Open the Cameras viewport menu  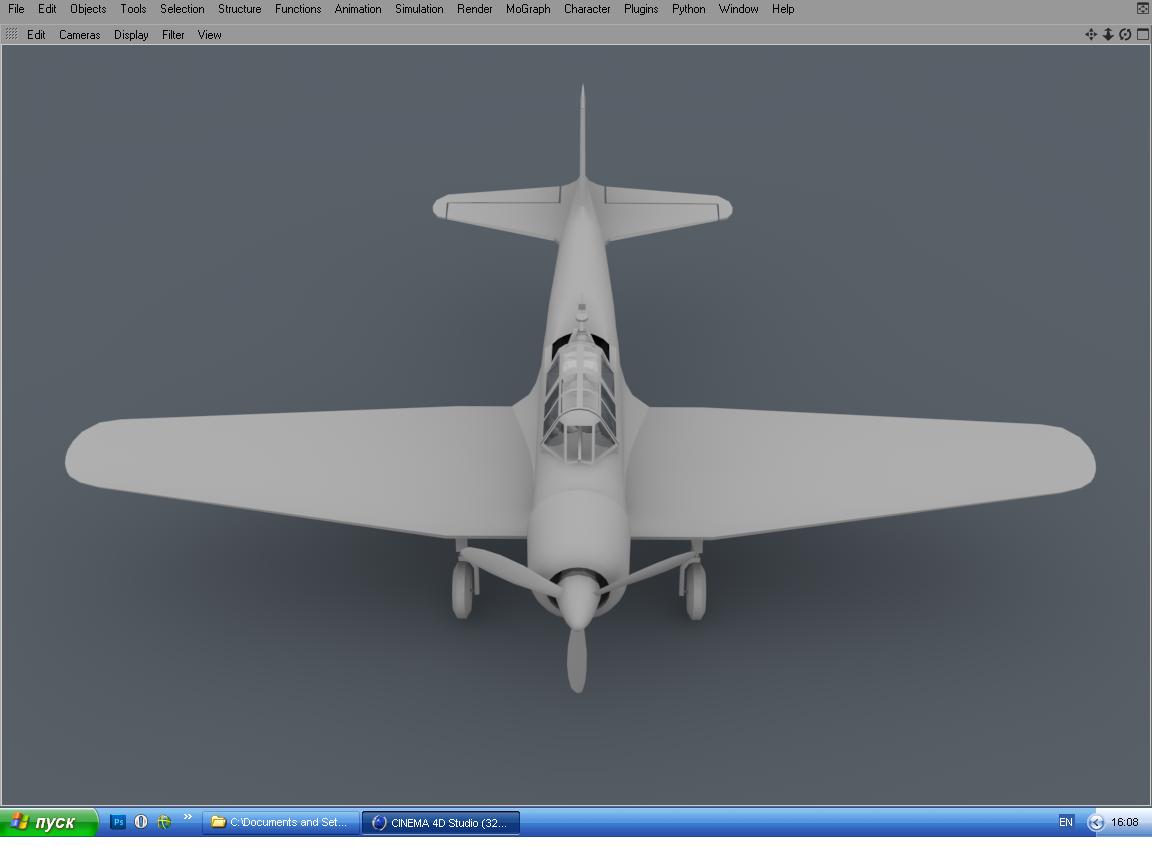[x=79, y=34]
